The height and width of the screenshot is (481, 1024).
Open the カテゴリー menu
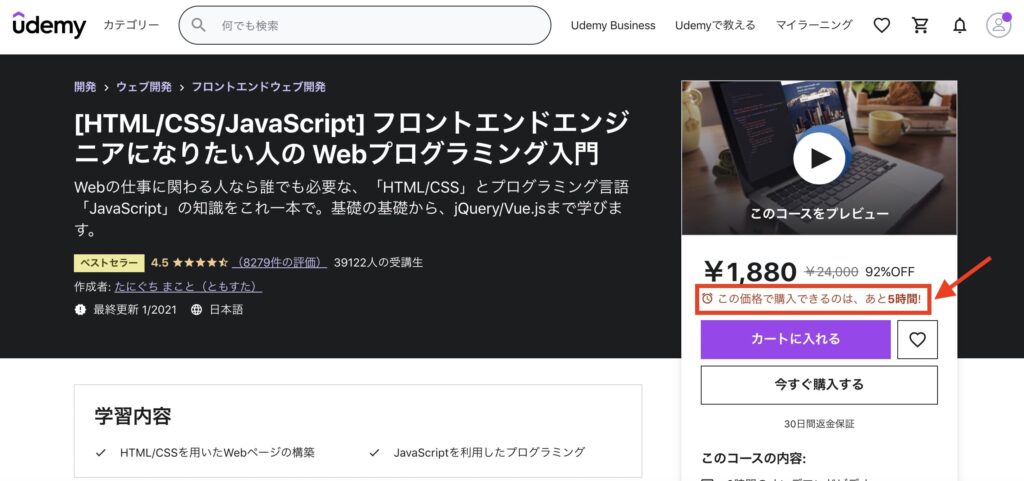coord(131,25)
